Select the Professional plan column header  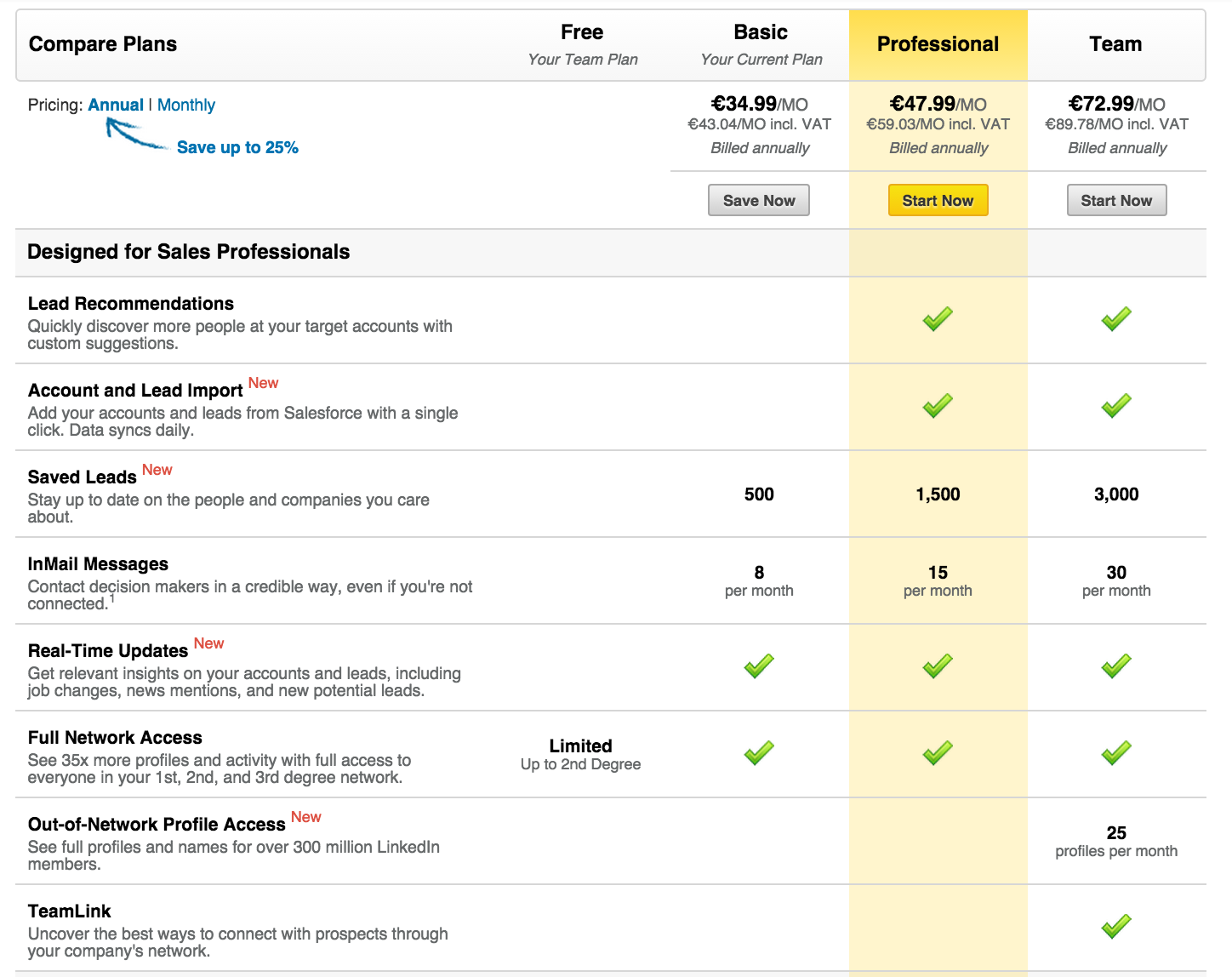click(938, 44)
